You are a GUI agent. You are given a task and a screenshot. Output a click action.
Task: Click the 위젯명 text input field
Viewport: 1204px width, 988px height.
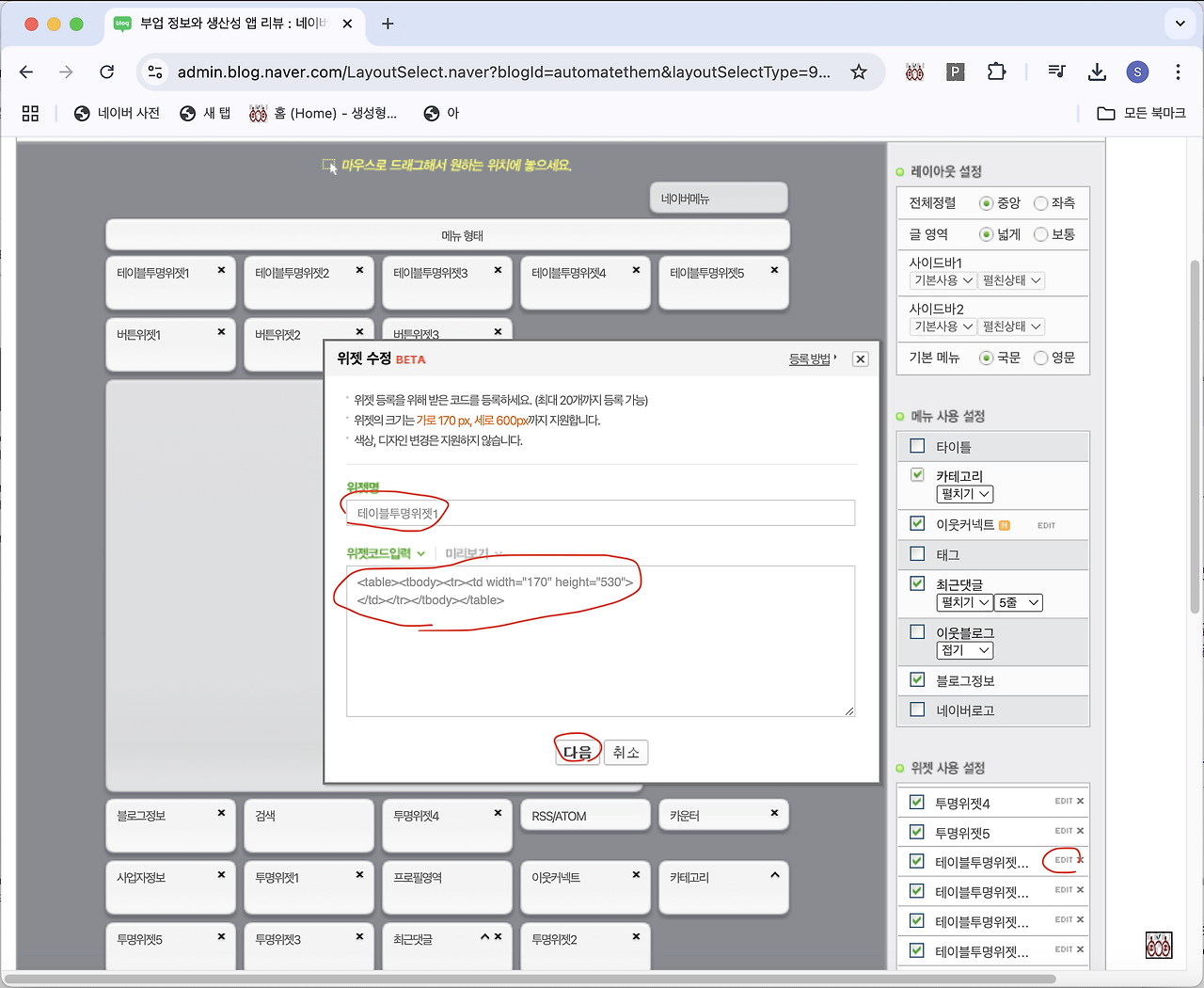[600, 513]
